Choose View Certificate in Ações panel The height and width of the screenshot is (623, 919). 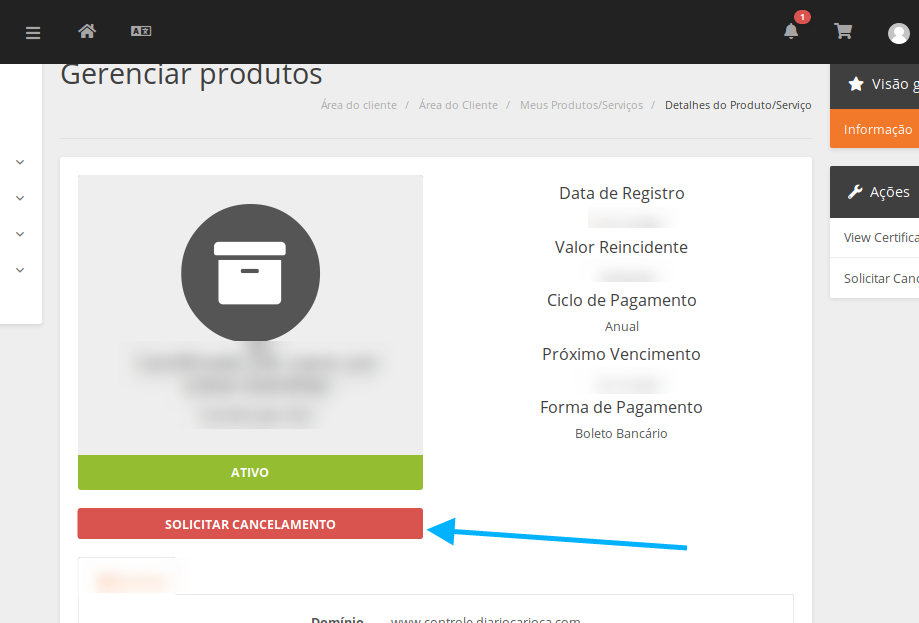coord(880,238)
